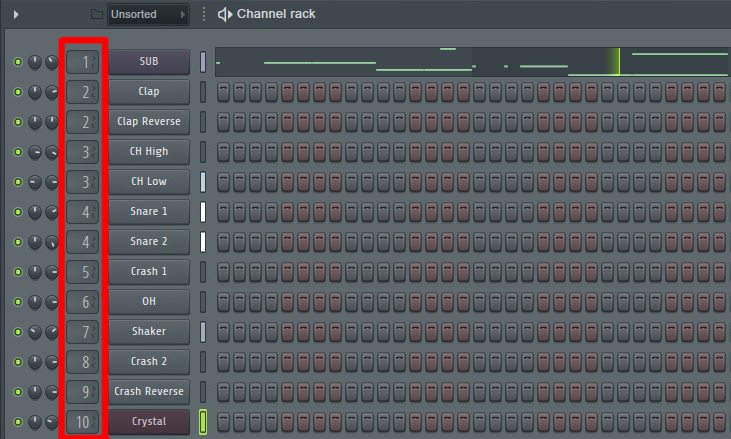The image size is (731, 439).
Task: Click the folder icon beside Unsorted
Action: coord(97,14)
